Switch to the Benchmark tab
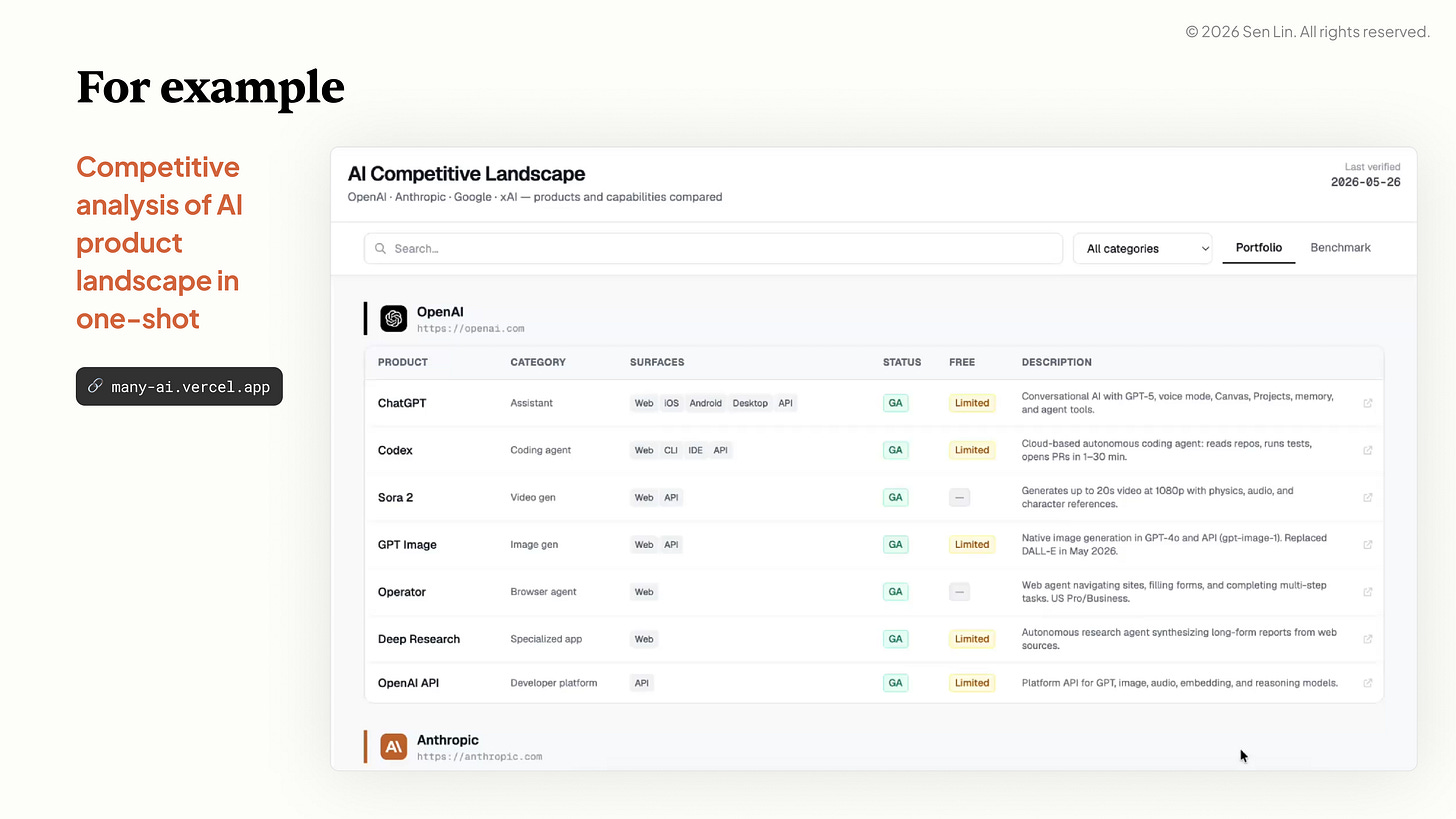1456x819 pixels. pos(1340,248)
